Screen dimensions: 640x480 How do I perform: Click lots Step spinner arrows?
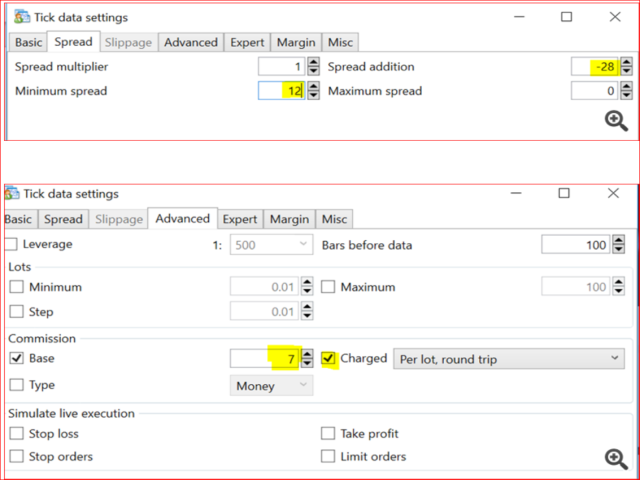pos(307,312)
